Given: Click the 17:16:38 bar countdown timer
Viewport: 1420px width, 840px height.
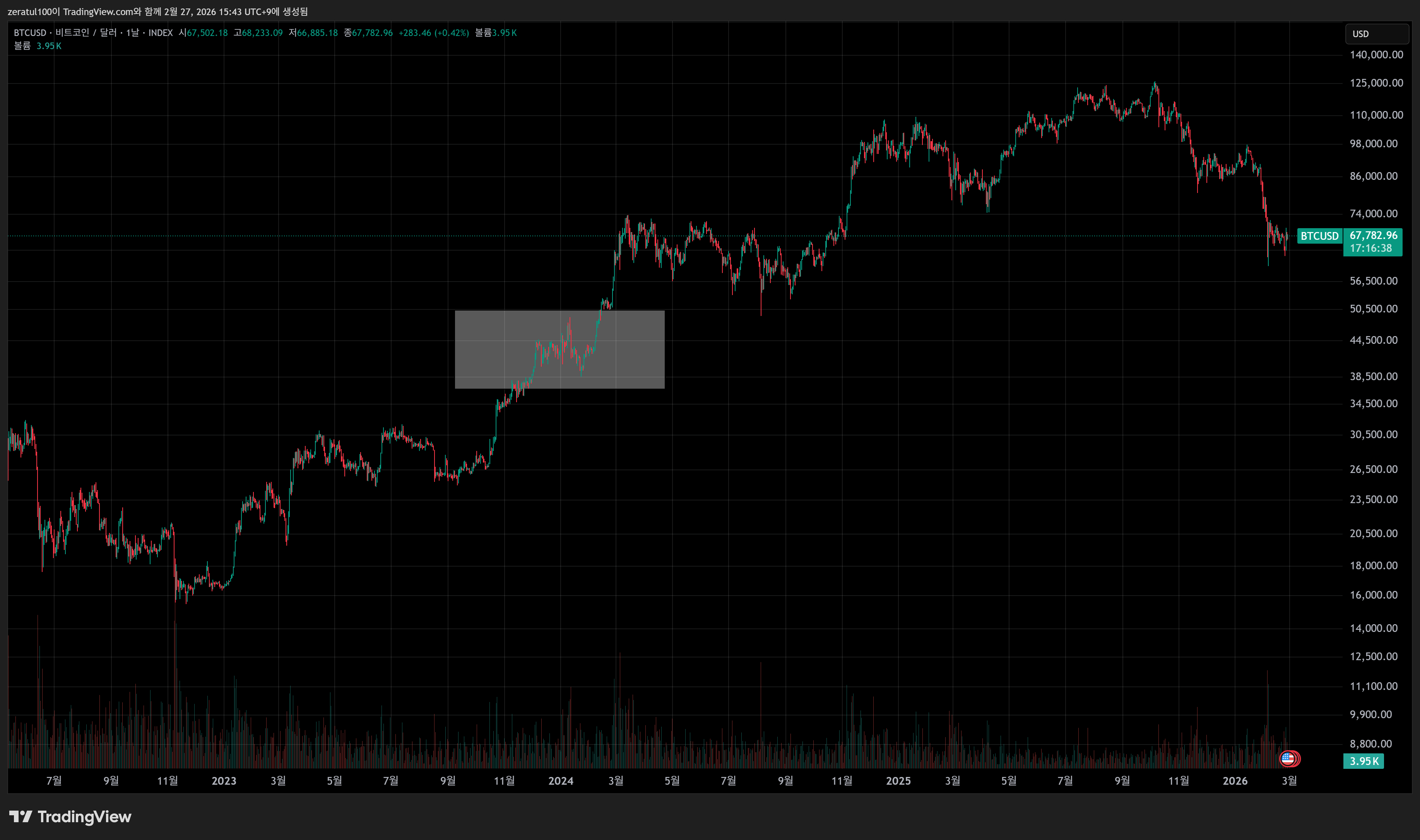Looking at the screenshot, I should click(x=1371, y=249).
